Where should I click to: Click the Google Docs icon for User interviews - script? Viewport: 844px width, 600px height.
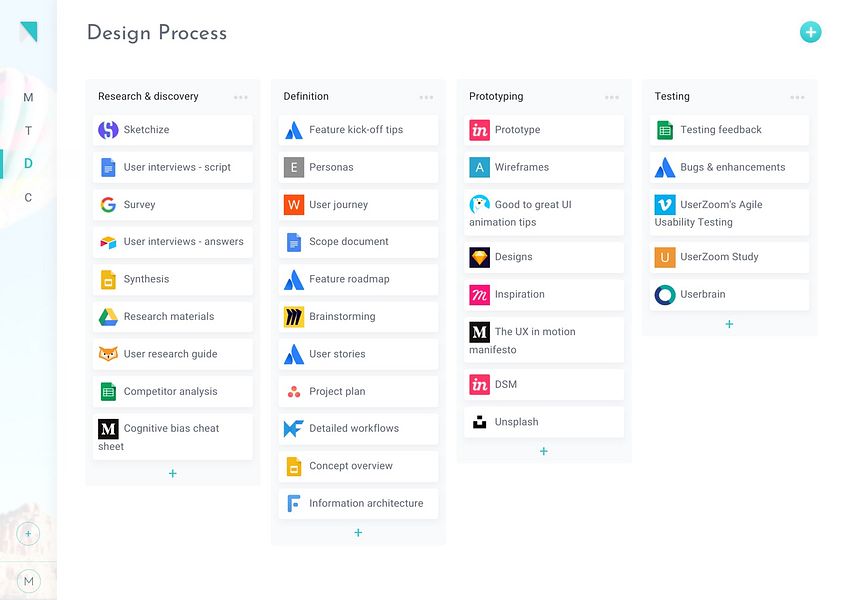108,167
